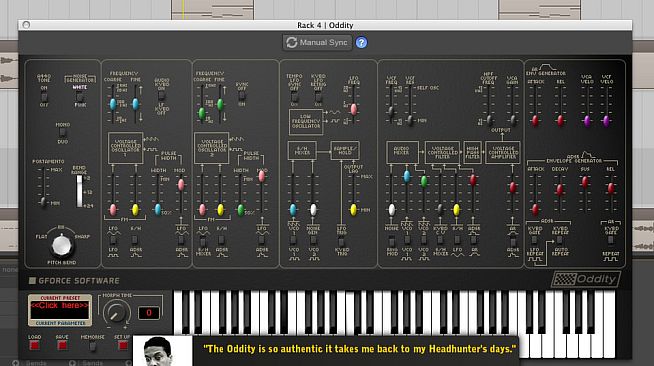Click the VCA Gain slider
Screen dimensions: 654x366
513,120
